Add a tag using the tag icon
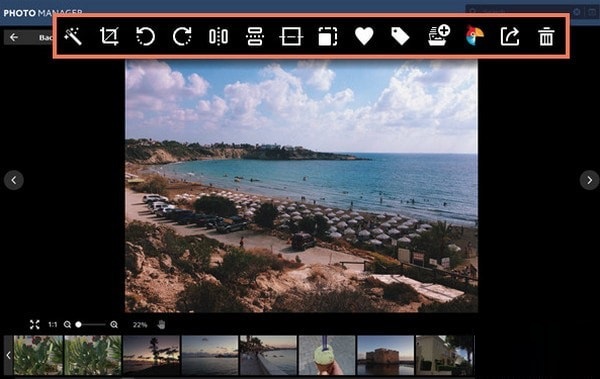Viewport: 600px width, 379px height. point(400,36)
